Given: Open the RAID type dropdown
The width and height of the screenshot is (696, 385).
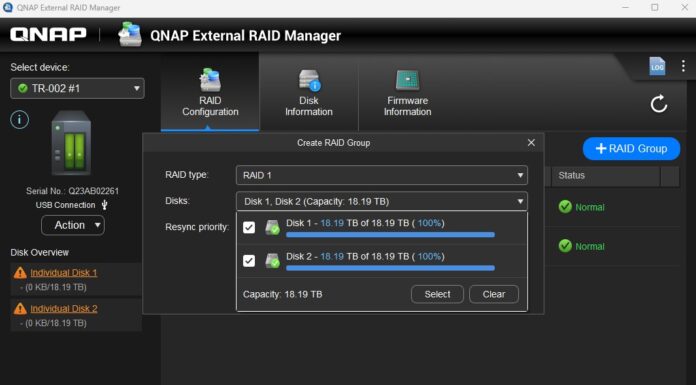Looking at the screenshot, I should point(382,175).
